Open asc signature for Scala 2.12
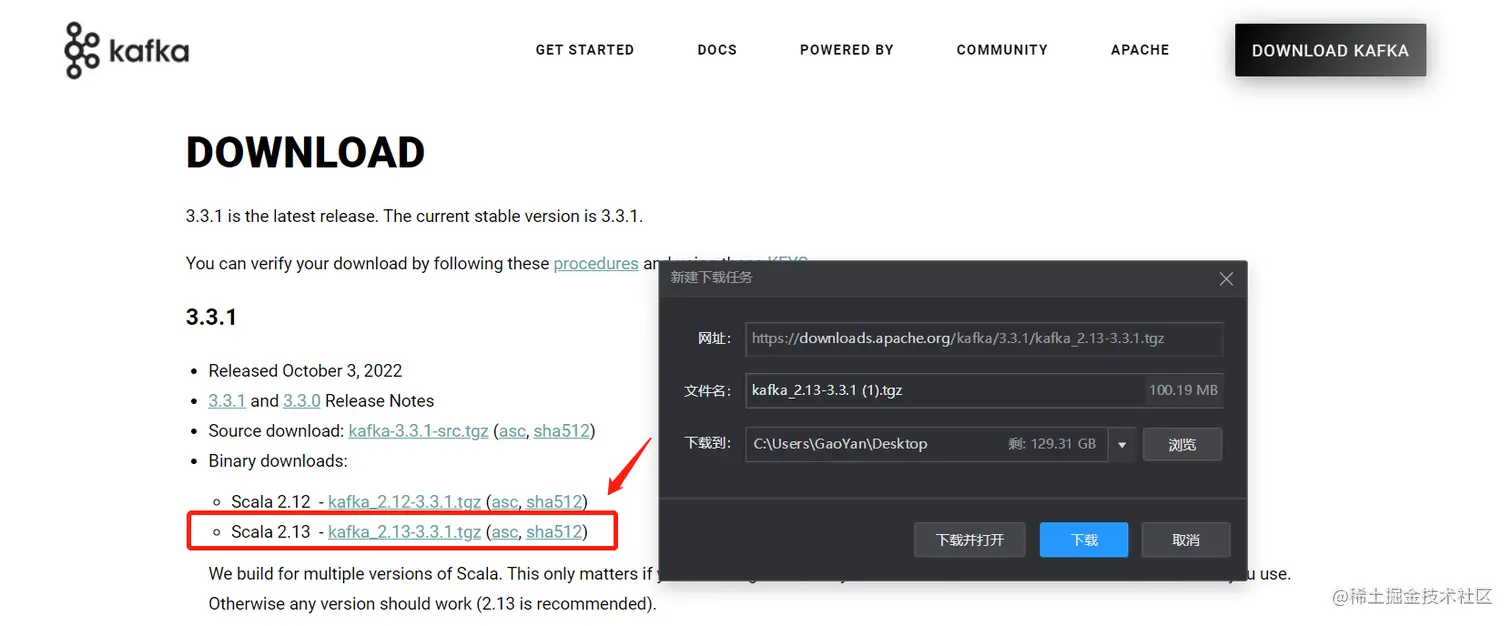 coord(505,502)
